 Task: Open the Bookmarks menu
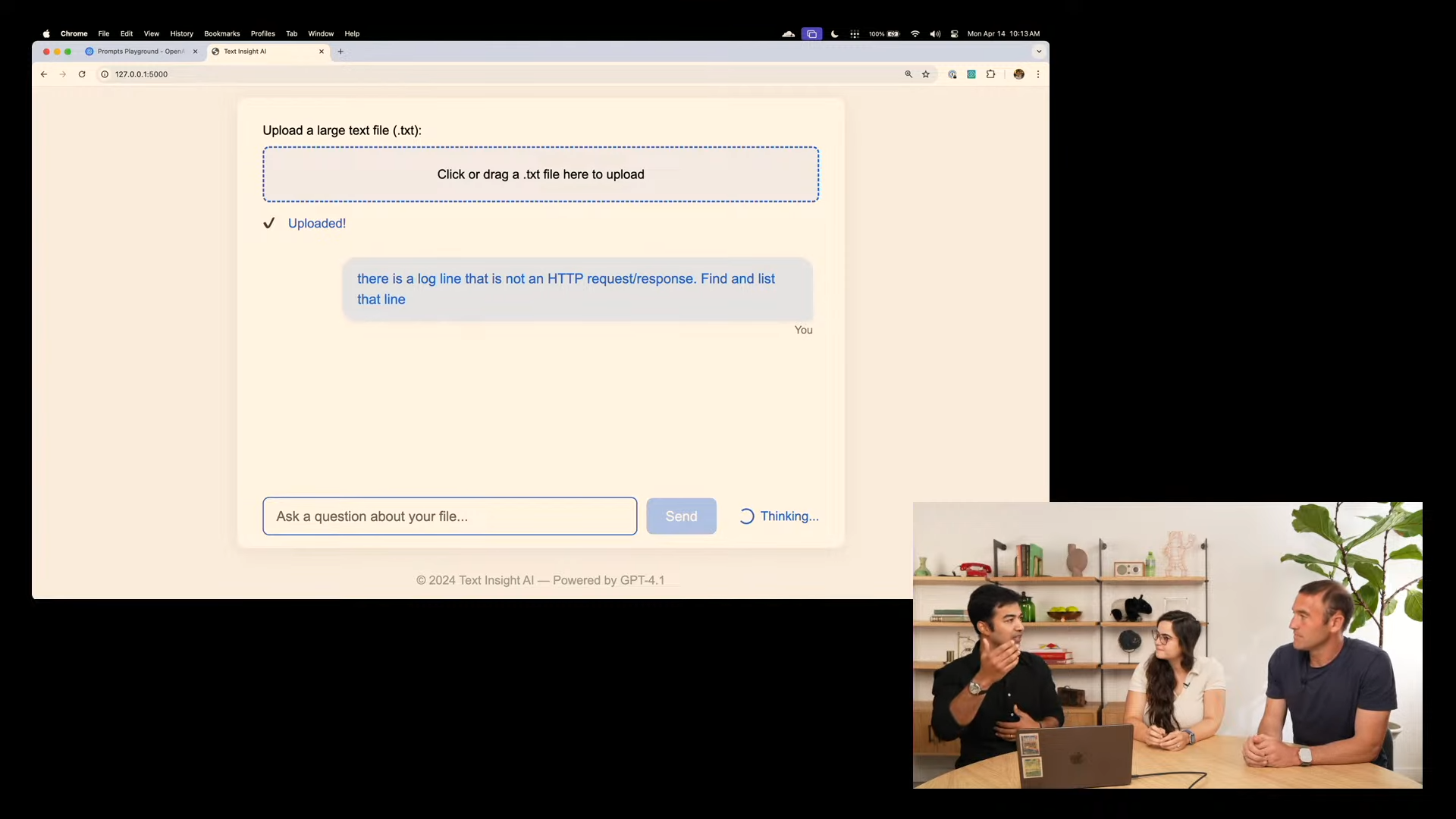[x=221, y=34]
